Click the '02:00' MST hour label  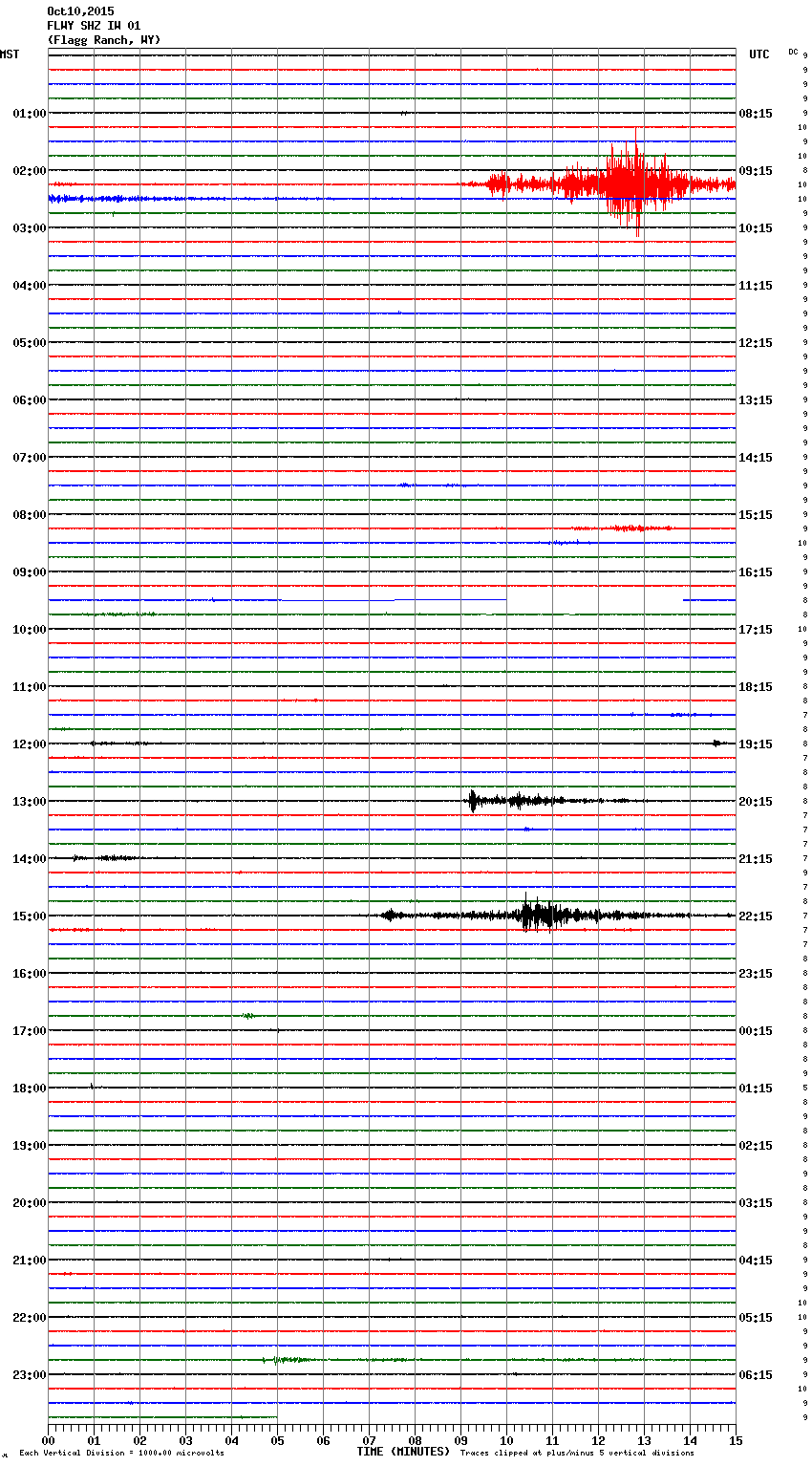click(29, 170)
